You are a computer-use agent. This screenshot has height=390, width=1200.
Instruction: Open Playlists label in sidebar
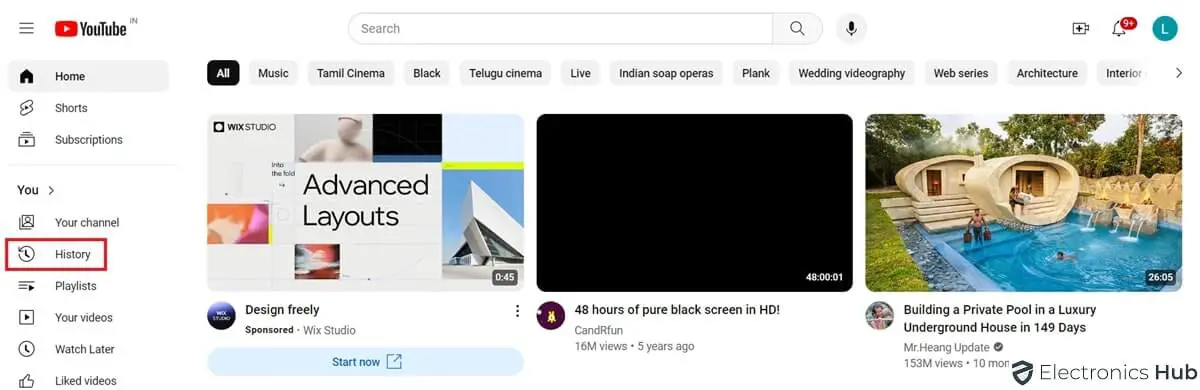(76, 286)
